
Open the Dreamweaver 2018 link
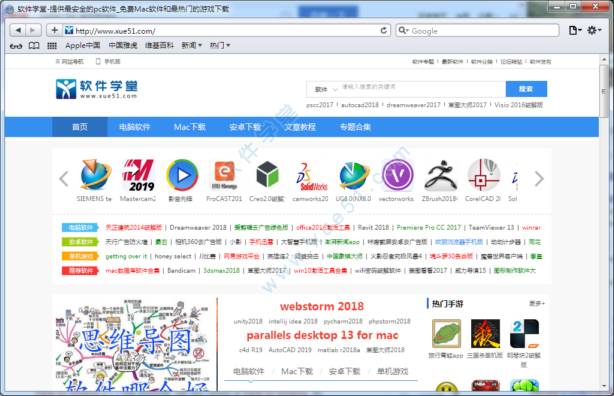198,228
